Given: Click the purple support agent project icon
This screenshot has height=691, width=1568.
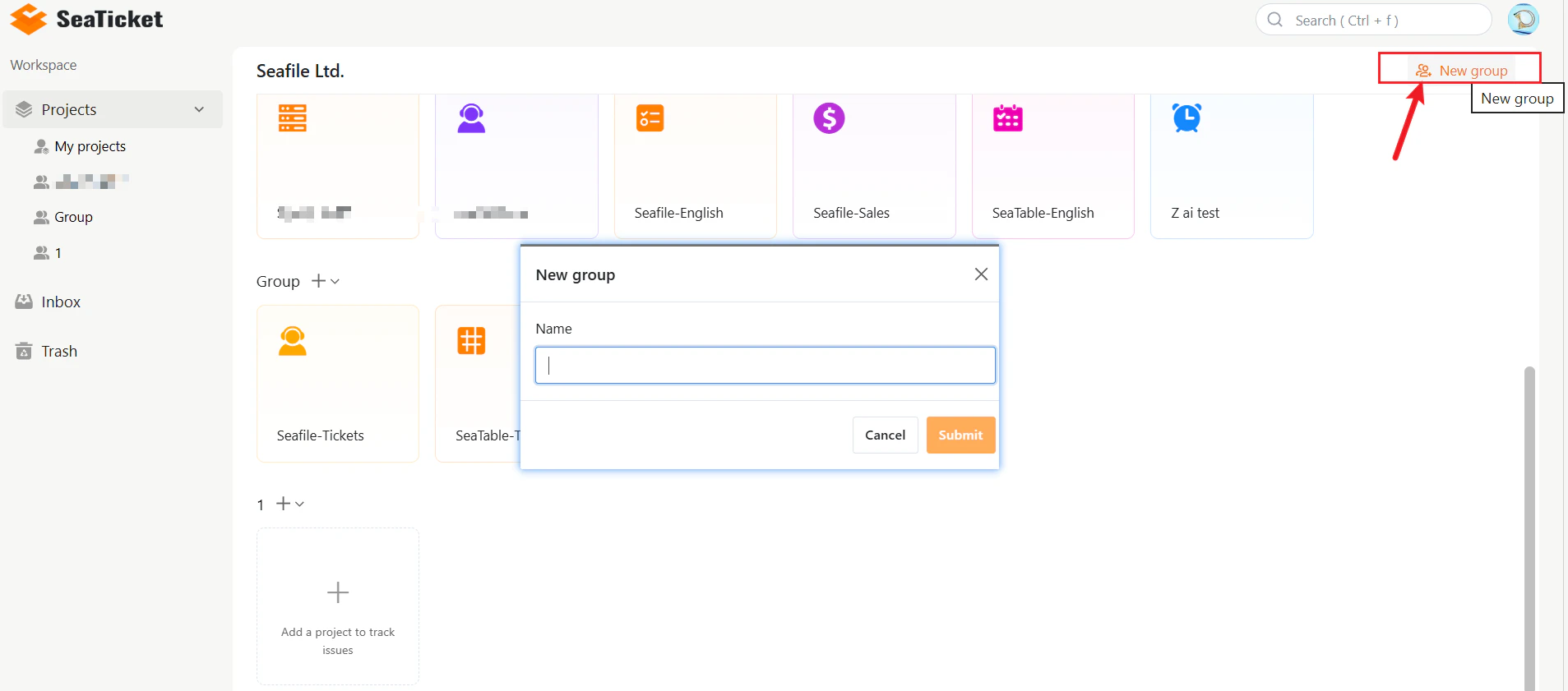Looking at the screenshot, I should click(x=471, y=118).
